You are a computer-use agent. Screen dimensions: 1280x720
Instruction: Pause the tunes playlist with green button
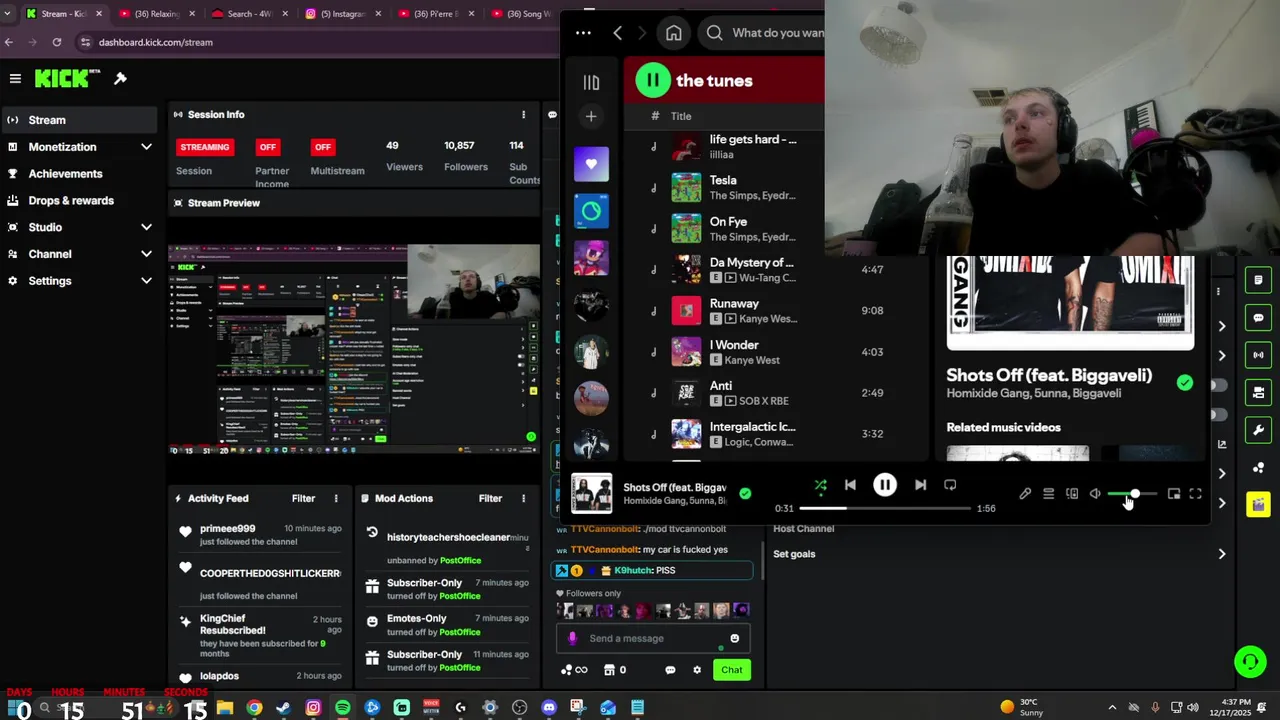coord(653,80)
